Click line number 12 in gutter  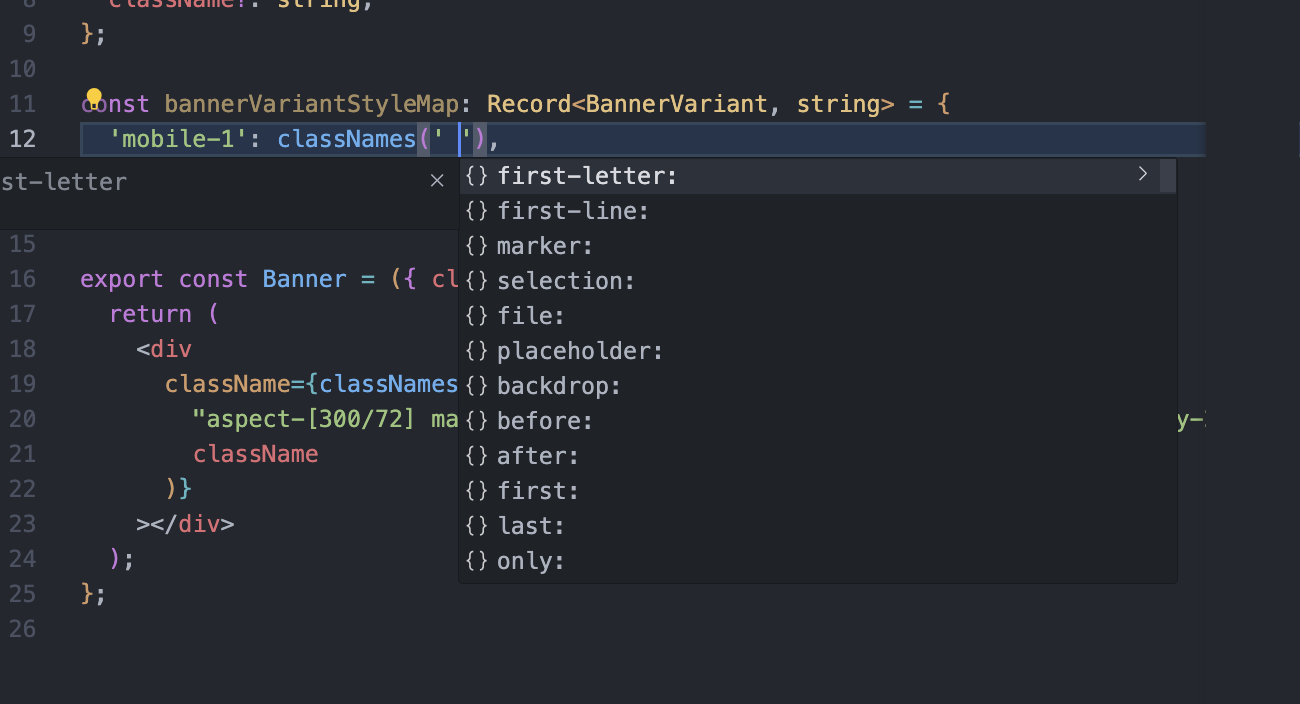click(23, 139)
